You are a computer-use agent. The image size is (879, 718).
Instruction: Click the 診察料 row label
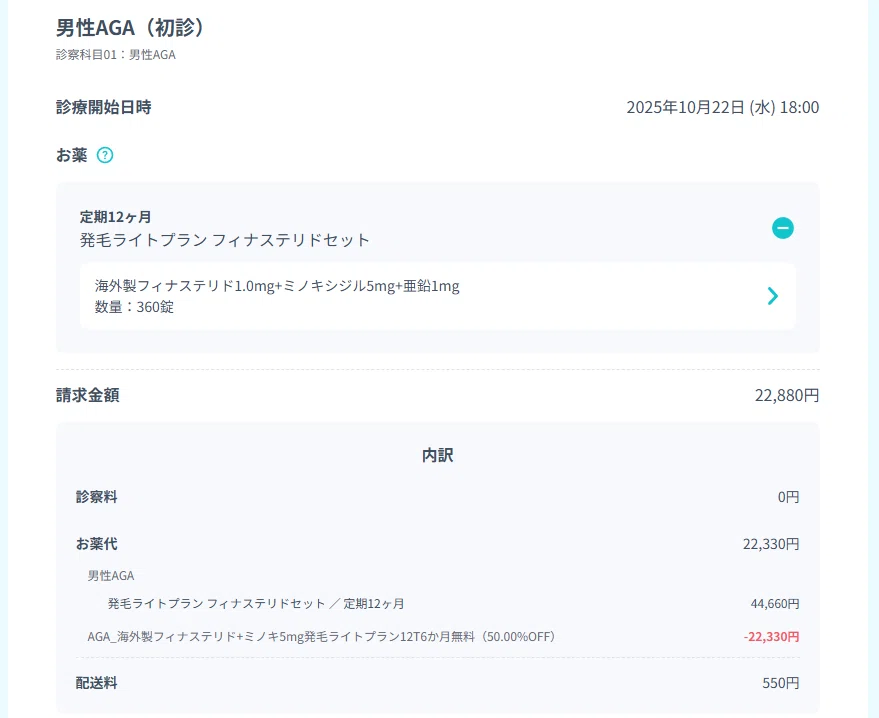pyautogui.click(x=96, y=497)
